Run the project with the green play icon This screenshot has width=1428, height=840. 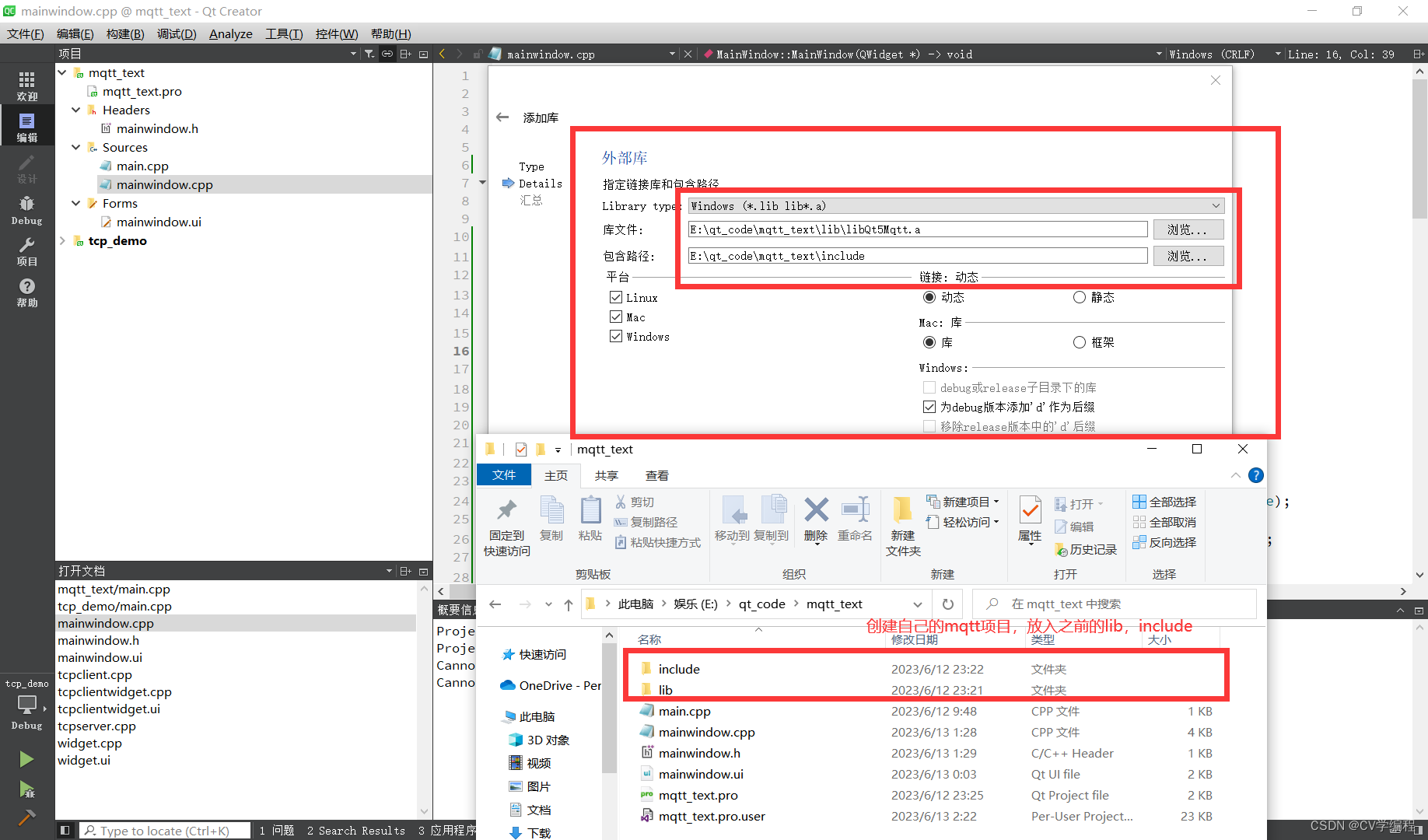[x=26, y=758]
